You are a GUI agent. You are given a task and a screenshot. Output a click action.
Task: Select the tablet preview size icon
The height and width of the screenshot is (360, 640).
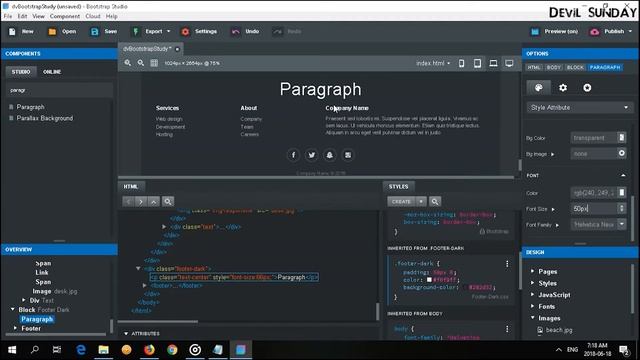[477, 63]
